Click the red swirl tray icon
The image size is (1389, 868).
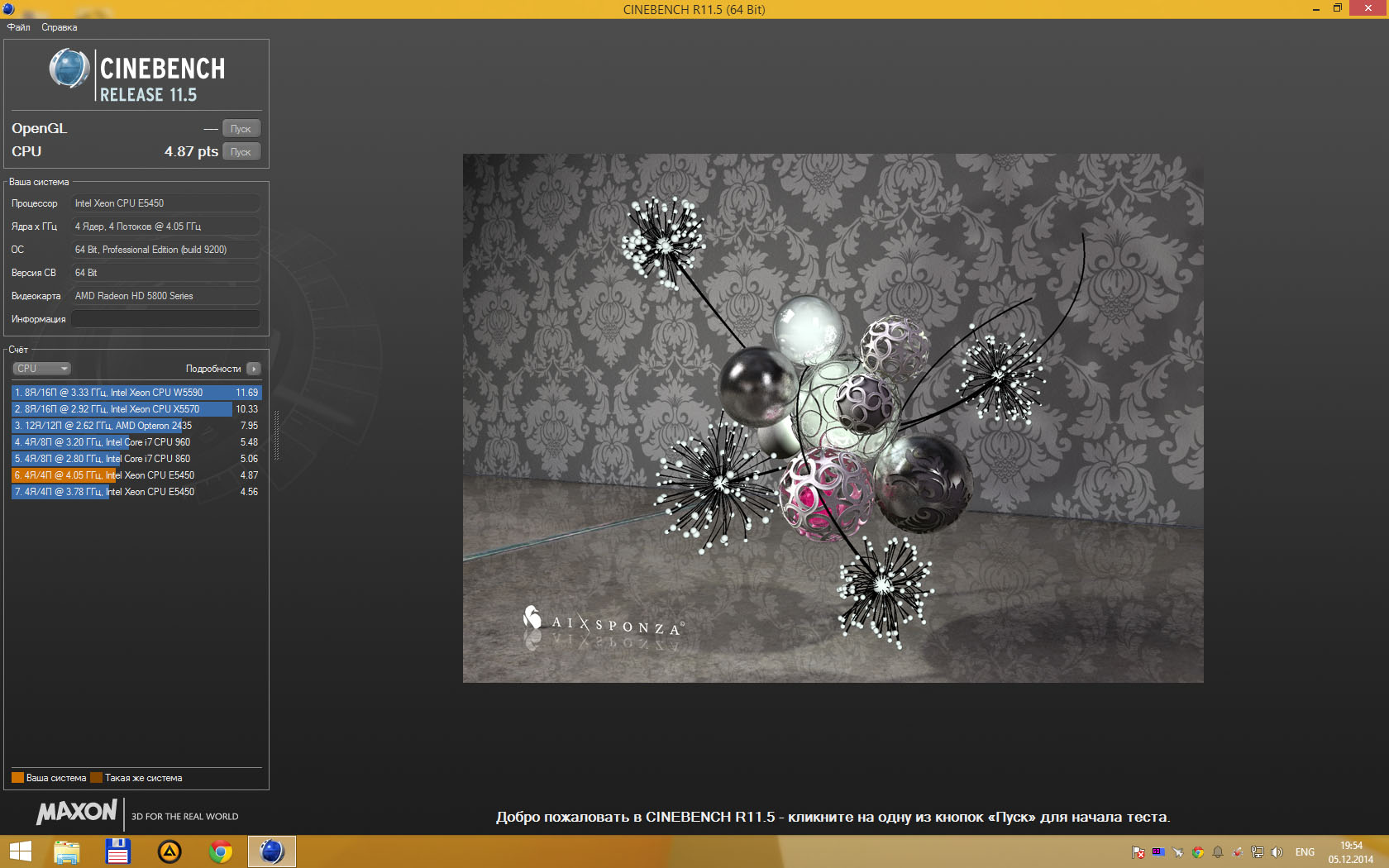coord(1238,852)
